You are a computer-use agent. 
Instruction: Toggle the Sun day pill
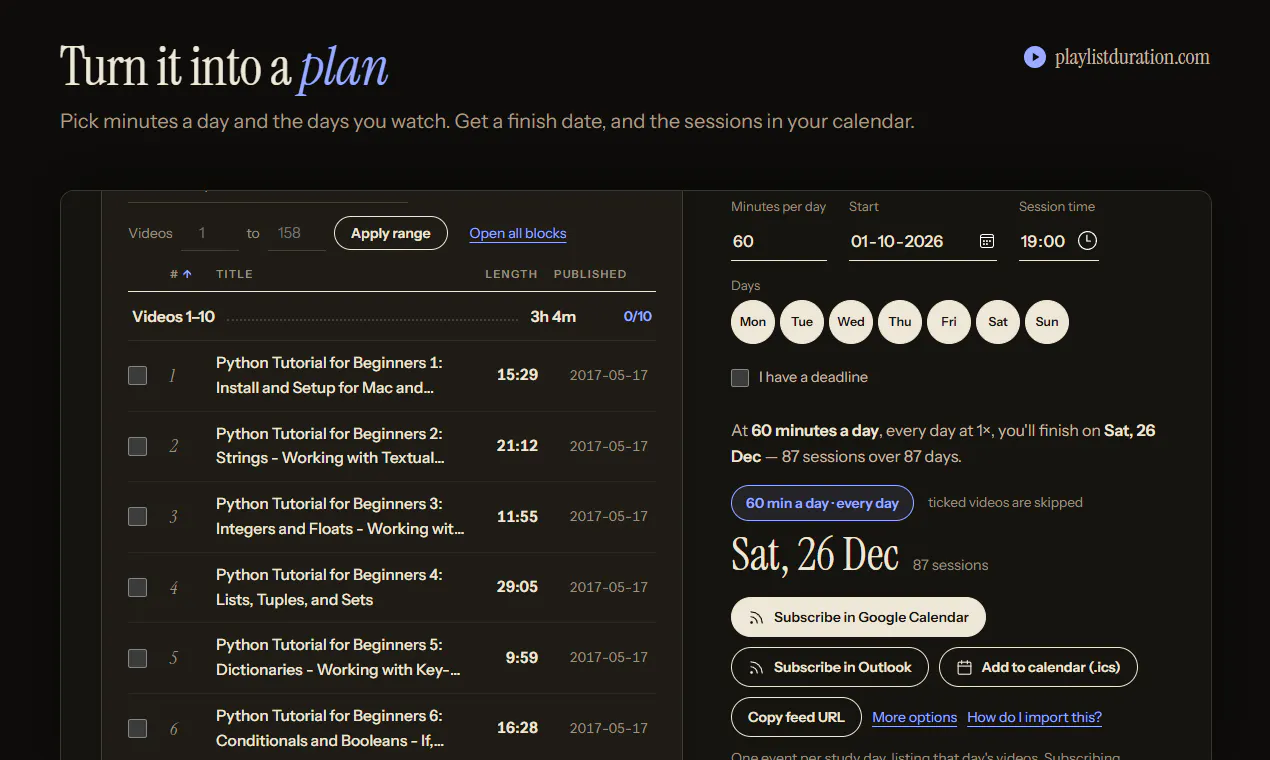(x=1047, y=322)
